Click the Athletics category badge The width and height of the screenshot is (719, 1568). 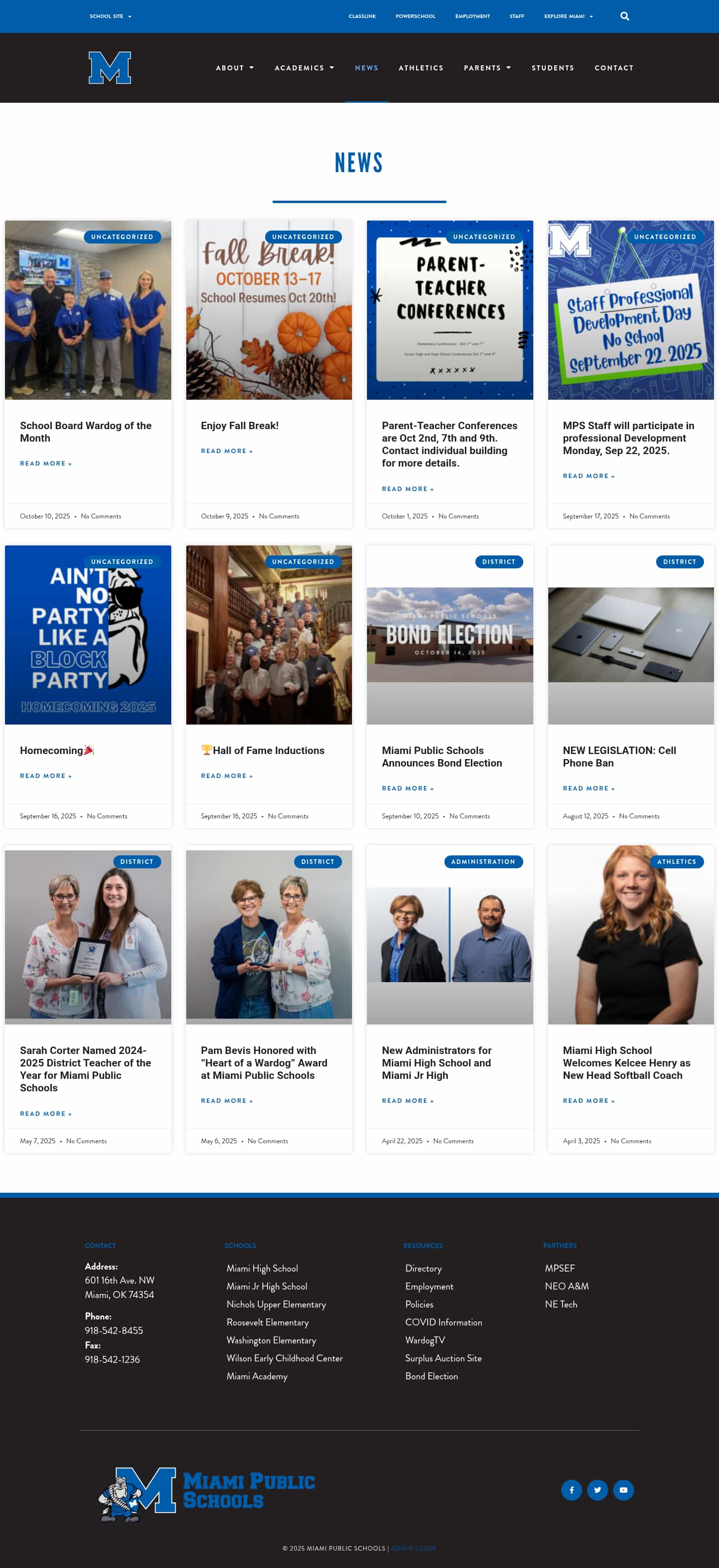tap(677, 861)
